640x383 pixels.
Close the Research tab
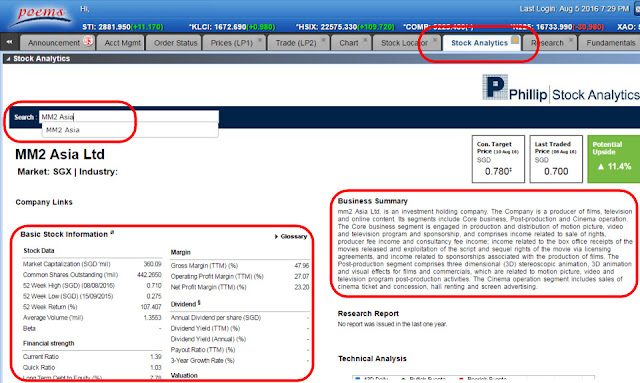(571, 40)
